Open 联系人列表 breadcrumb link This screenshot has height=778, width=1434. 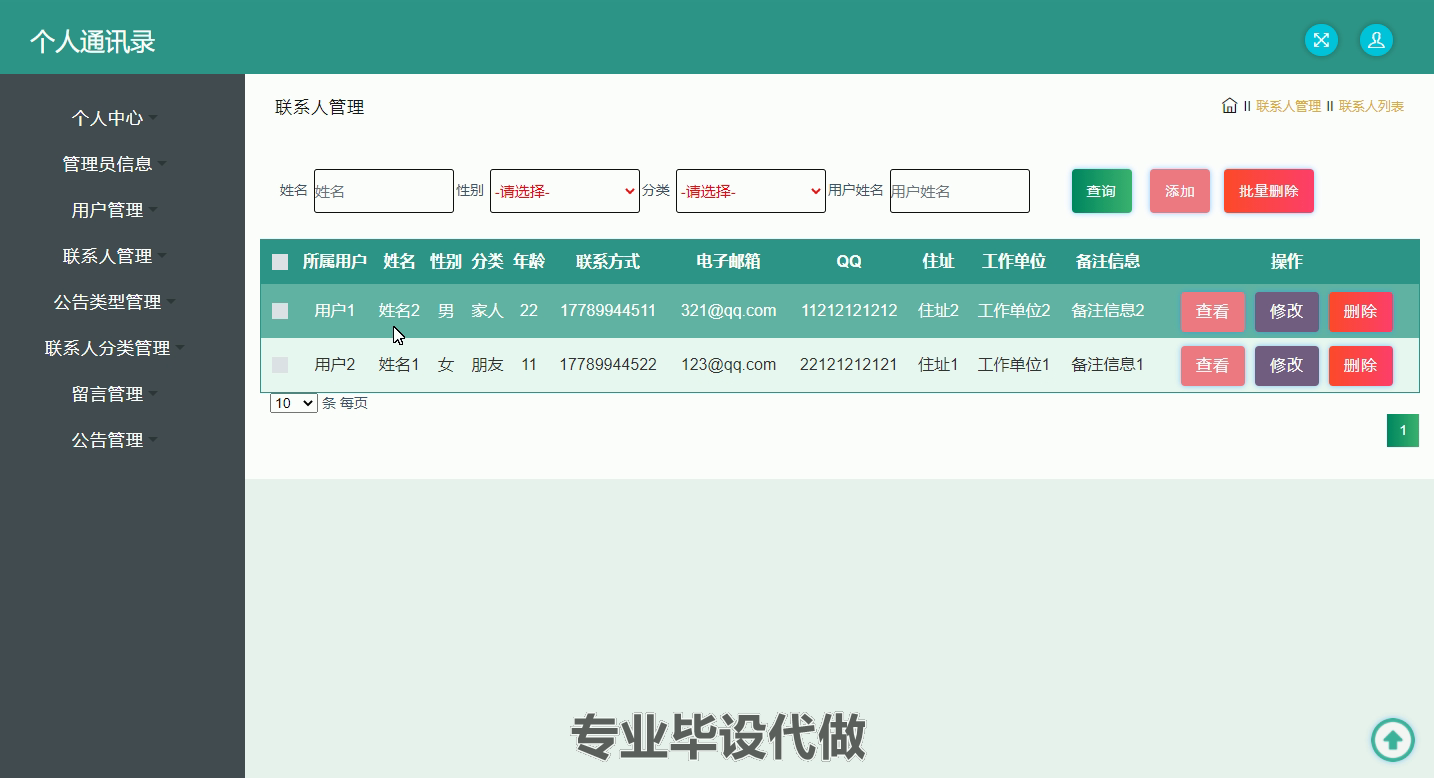[1371, 106]
